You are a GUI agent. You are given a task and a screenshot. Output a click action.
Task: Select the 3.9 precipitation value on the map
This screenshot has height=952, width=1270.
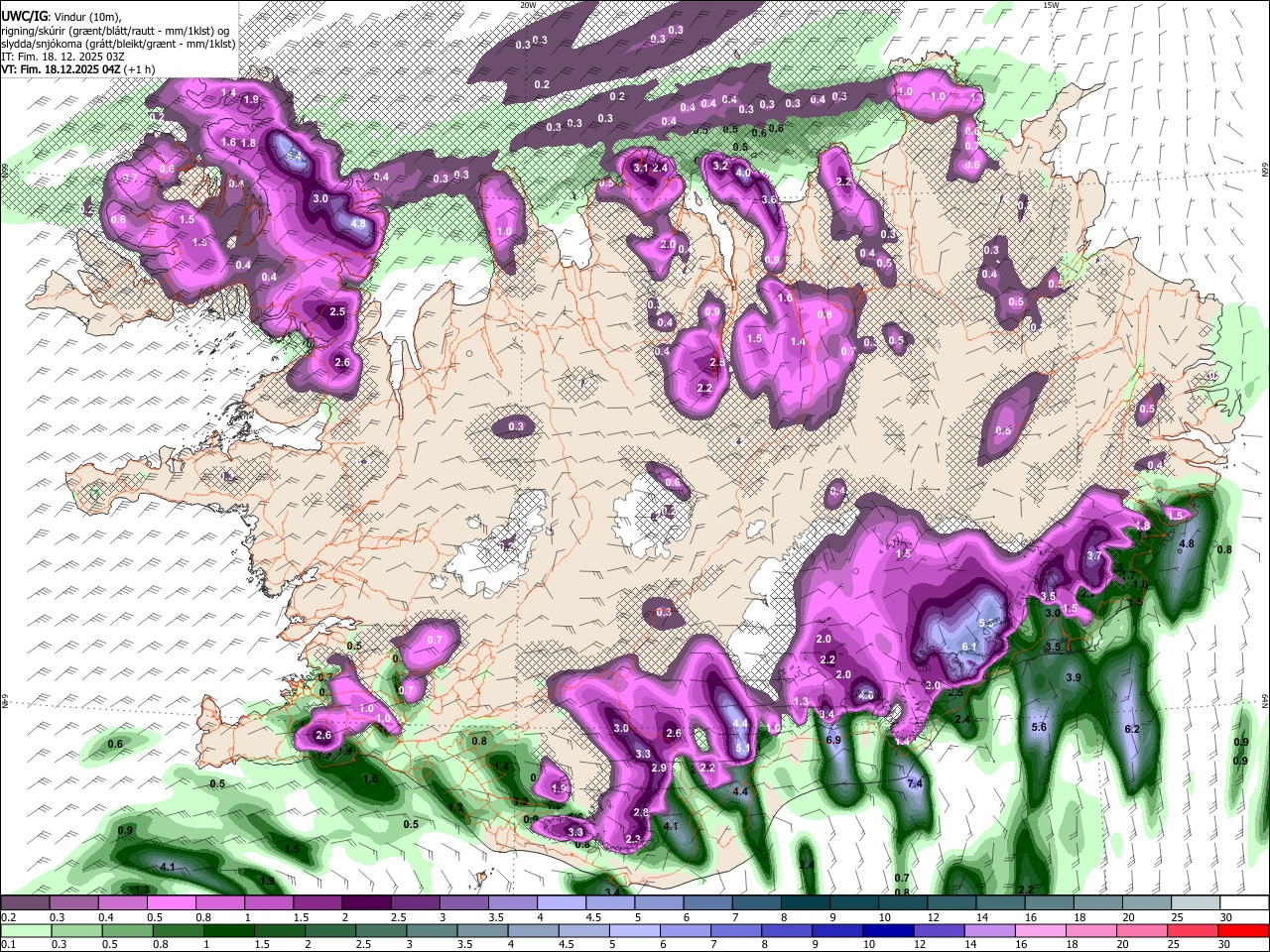pyautogui.click(x=1073, y=677)
